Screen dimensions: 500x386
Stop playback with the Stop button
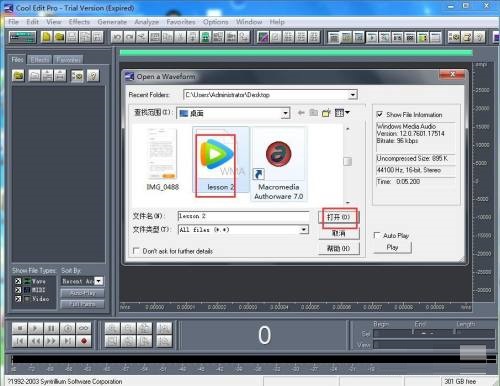pos(20,329)
